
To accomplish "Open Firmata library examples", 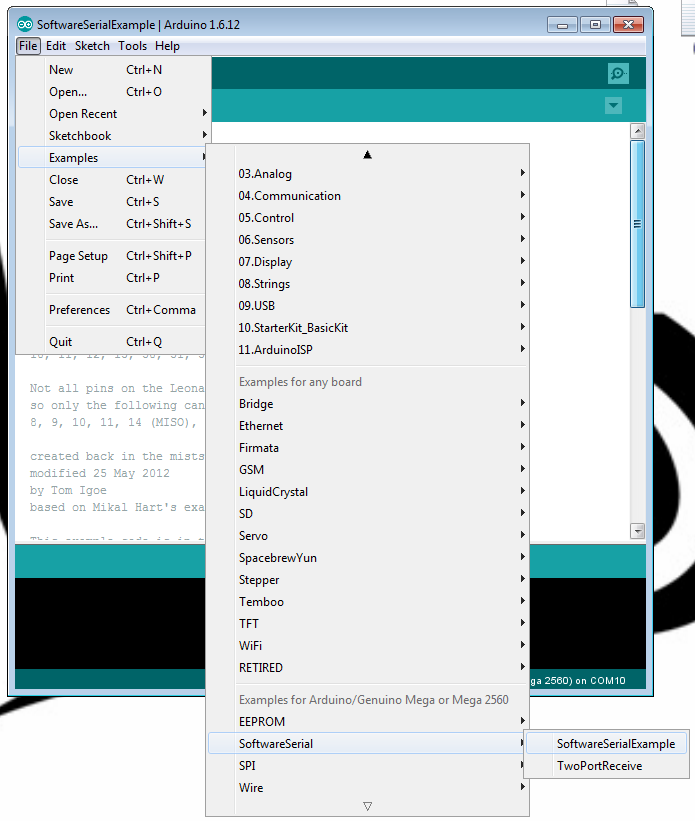I will tap(368, 448).
